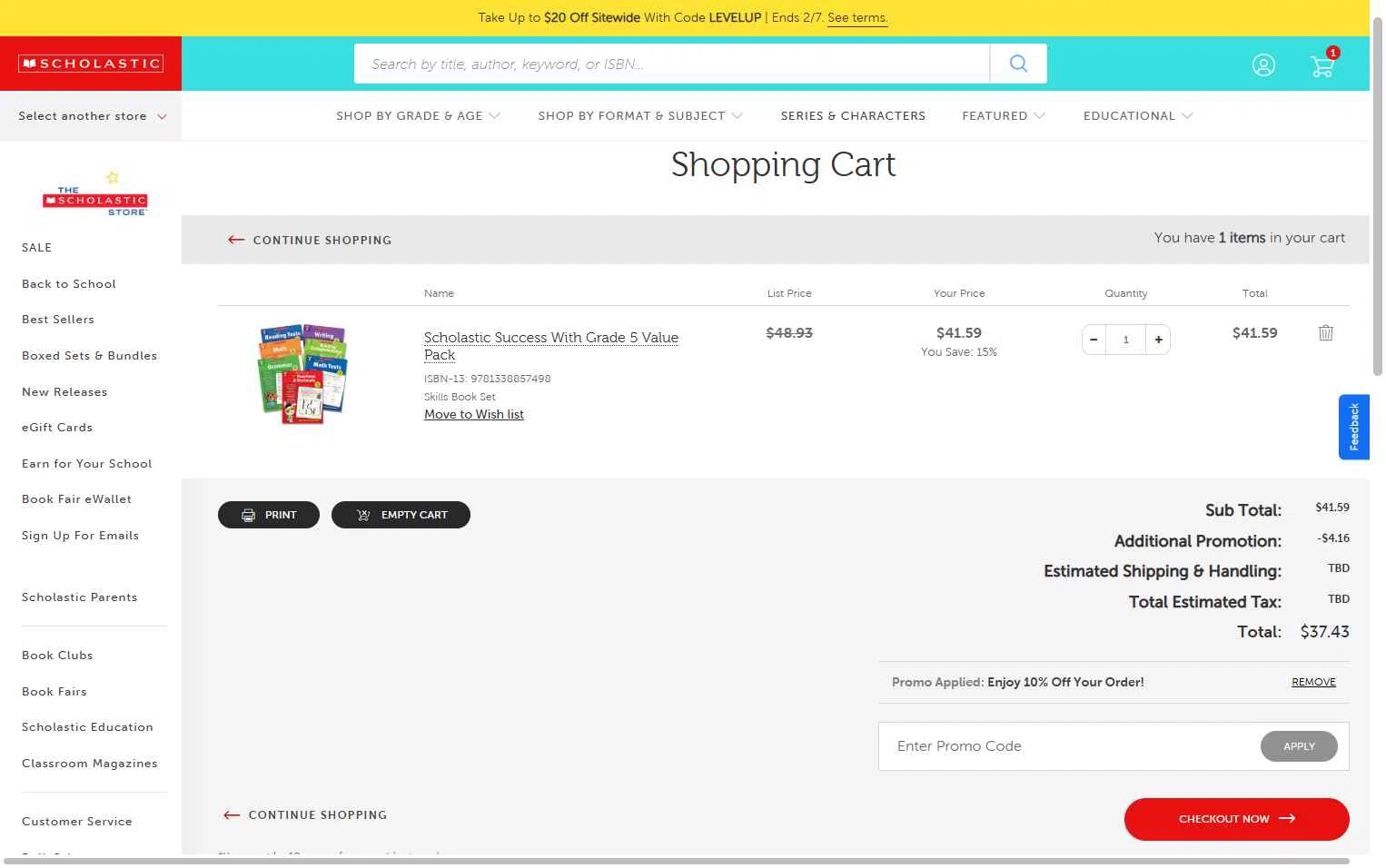This screenshot has width=1386, height=868.
Task: Click the quantity number field
Action: 1126,340
